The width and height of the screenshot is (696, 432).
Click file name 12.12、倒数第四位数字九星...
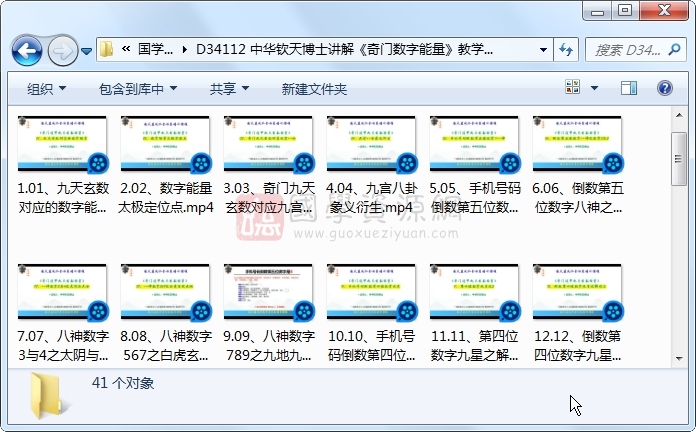coord(577,345)
